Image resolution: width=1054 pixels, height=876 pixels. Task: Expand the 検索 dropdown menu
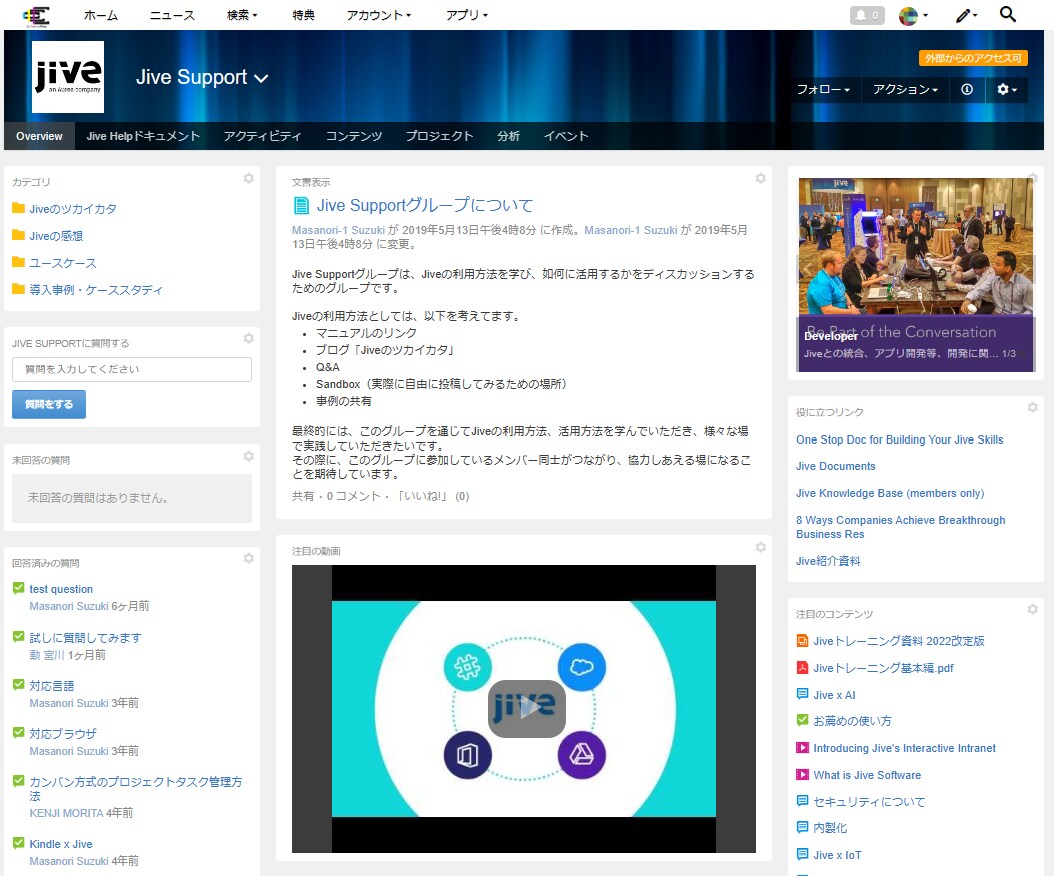(x=242, y=15)
